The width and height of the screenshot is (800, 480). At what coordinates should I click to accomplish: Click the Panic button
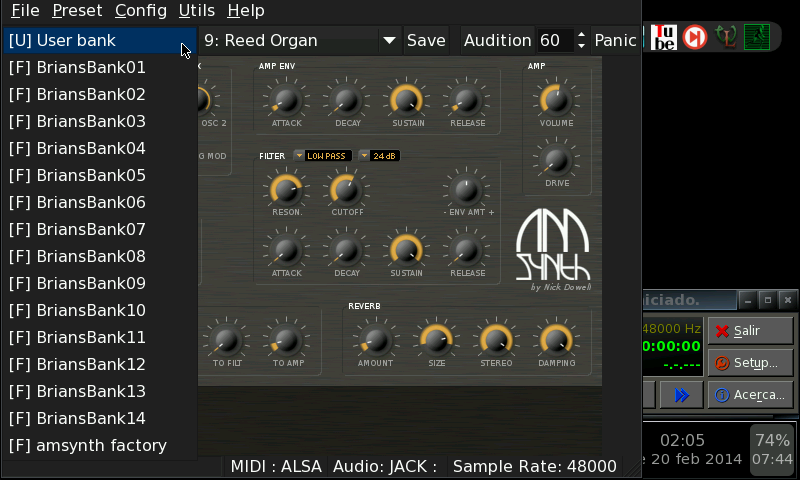615,40
